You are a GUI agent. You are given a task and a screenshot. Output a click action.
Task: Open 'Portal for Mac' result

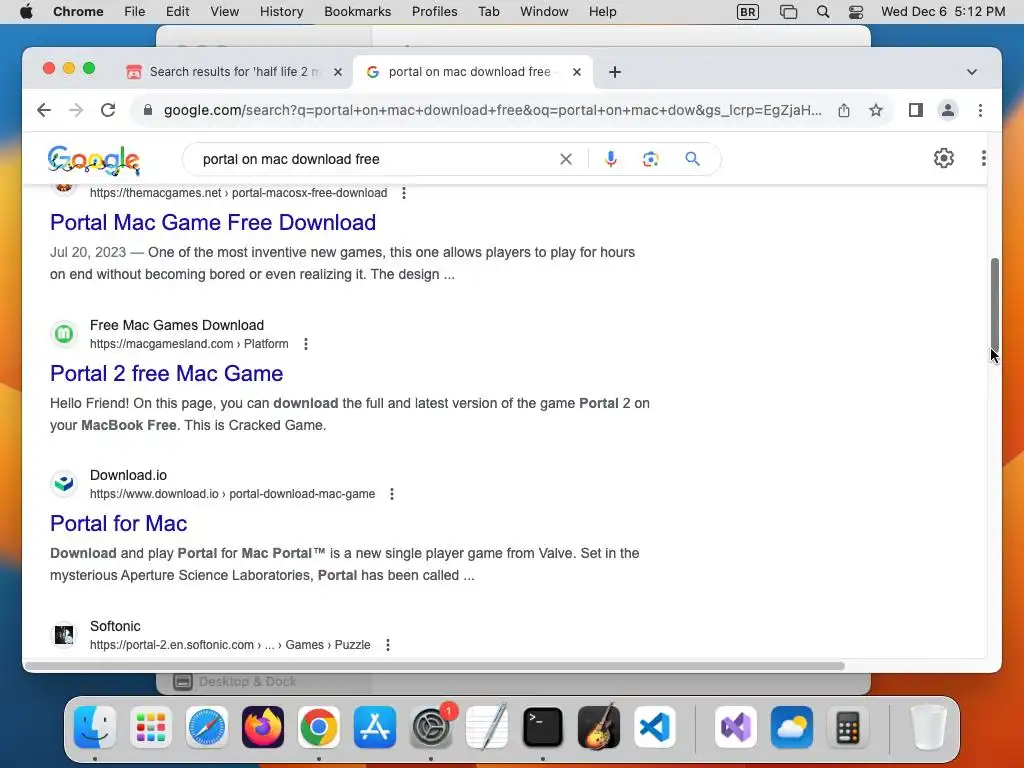pos(119,523)
